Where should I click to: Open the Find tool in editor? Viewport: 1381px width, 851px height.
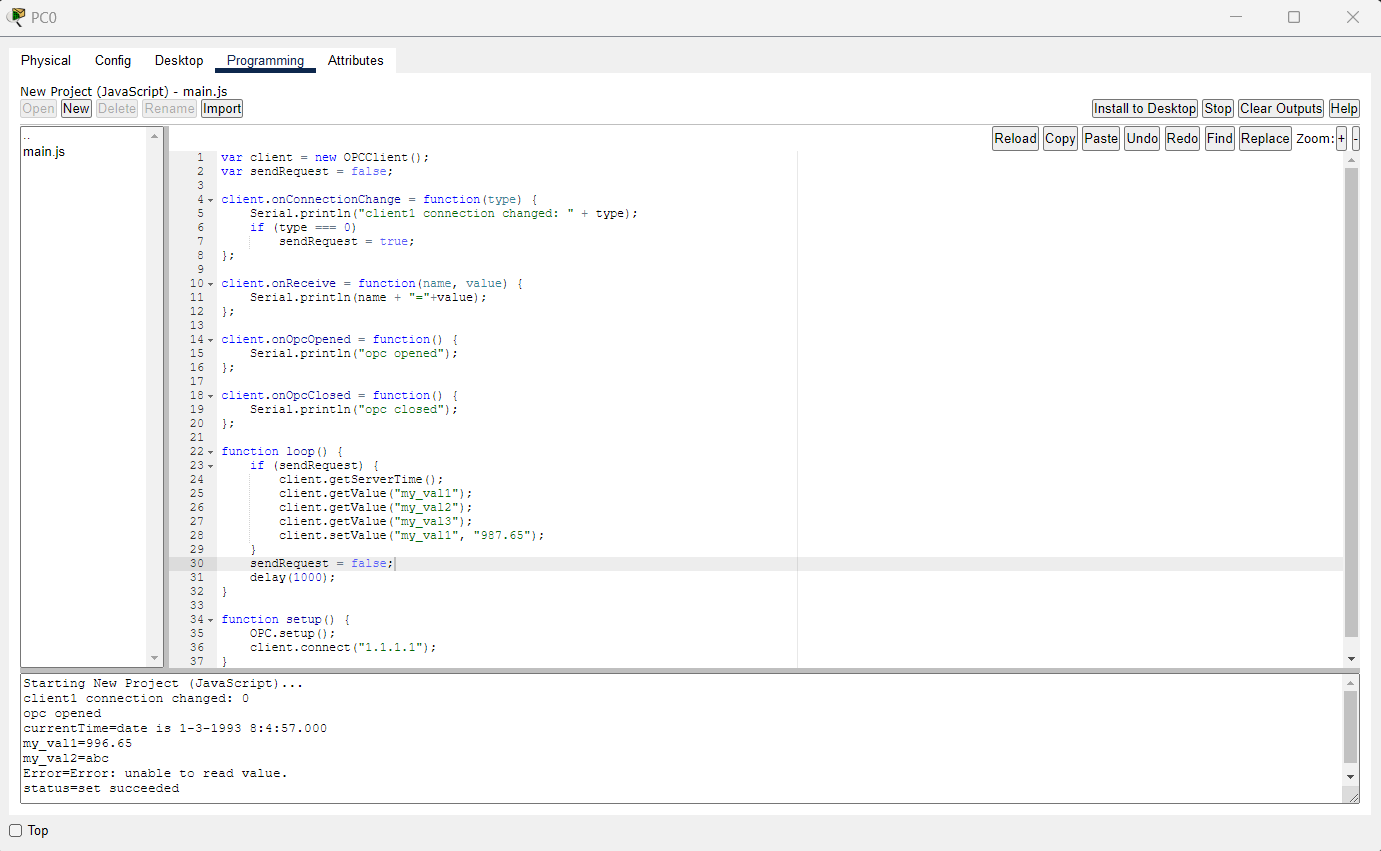[1219, 139]
